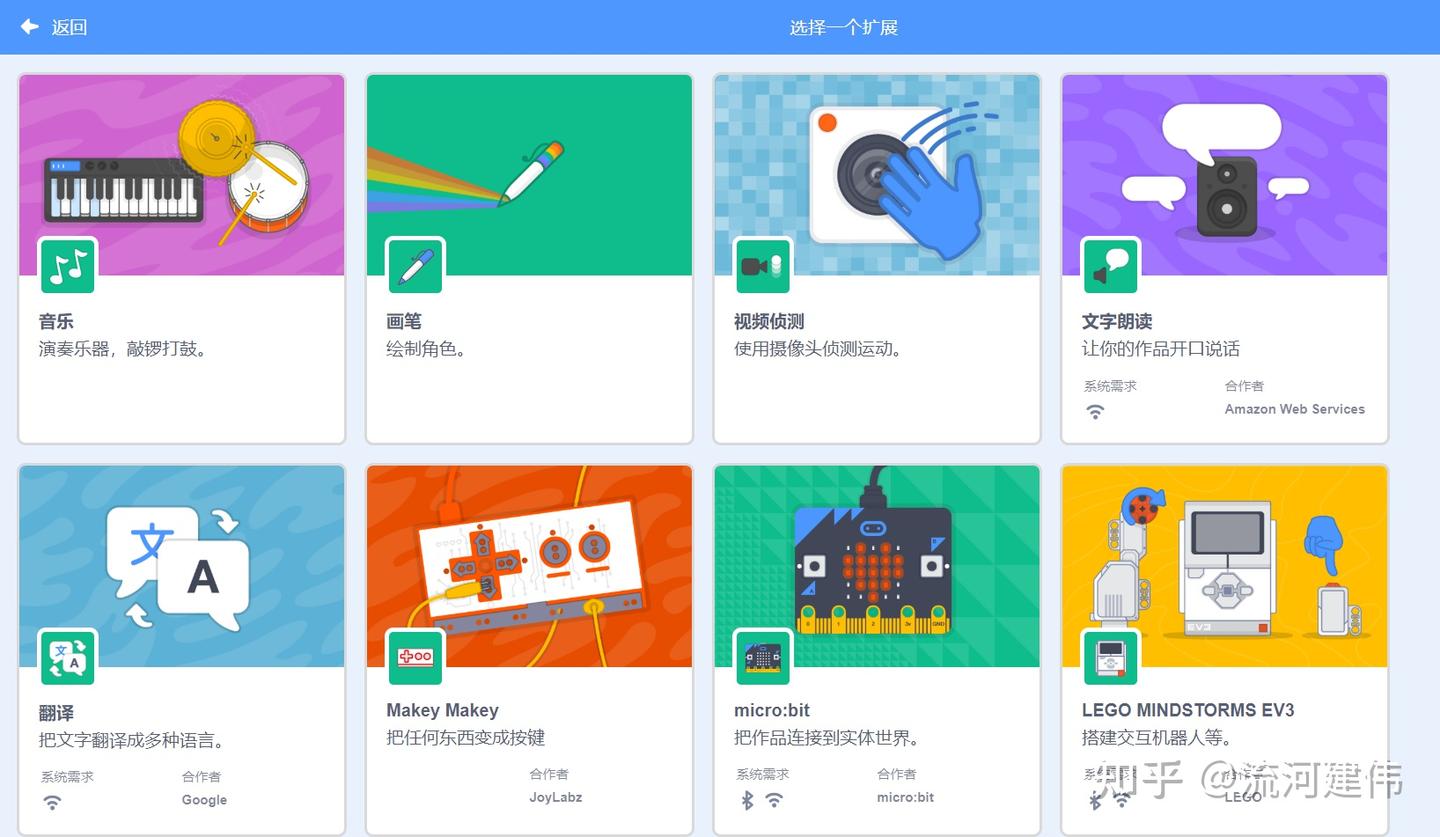This screenshot has width=1440, height=837.
Task: Click the Amazon Web Services collaborator link
Action: pos(1294,409)
